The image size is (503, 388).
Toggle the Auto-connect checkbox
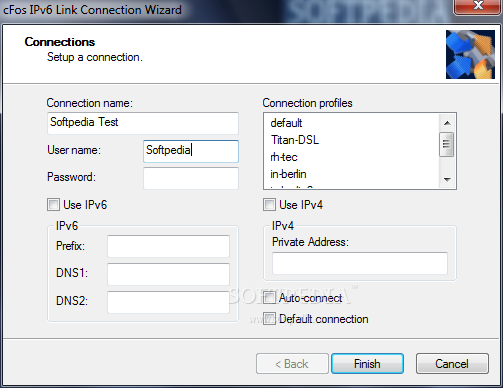coord(269,298)
